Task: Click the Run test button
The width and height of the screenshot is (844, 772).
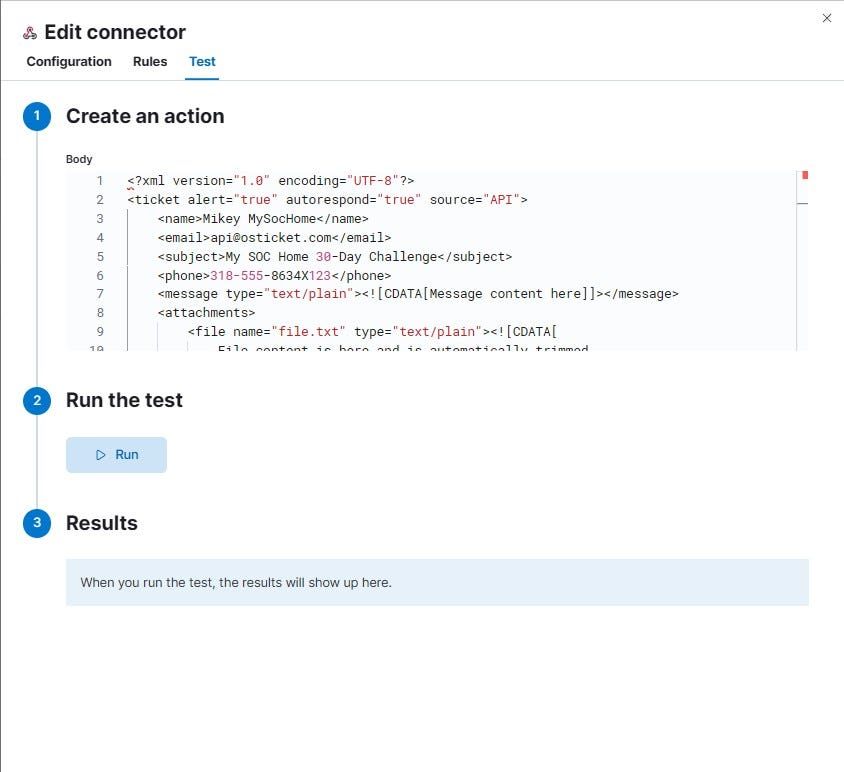Action: coord(116,455)
